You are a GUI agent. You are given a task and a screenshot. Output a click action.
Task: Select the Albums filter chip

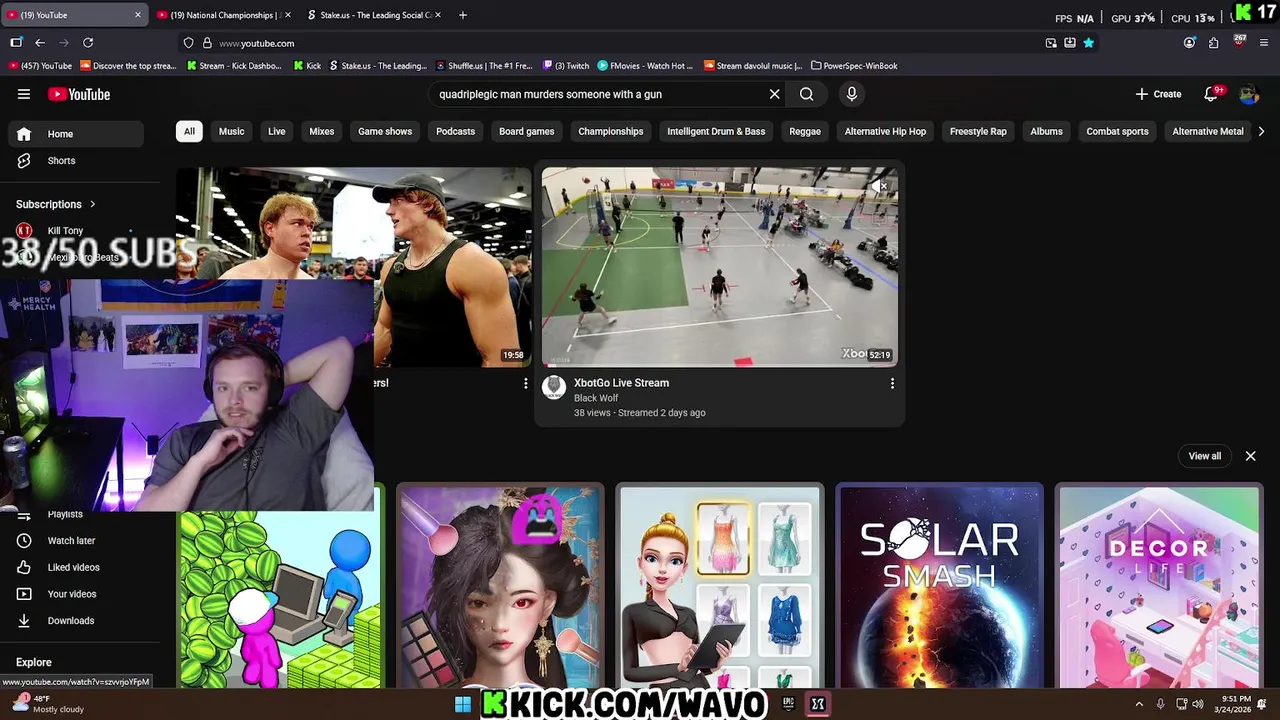click(x=1047, y=131)
